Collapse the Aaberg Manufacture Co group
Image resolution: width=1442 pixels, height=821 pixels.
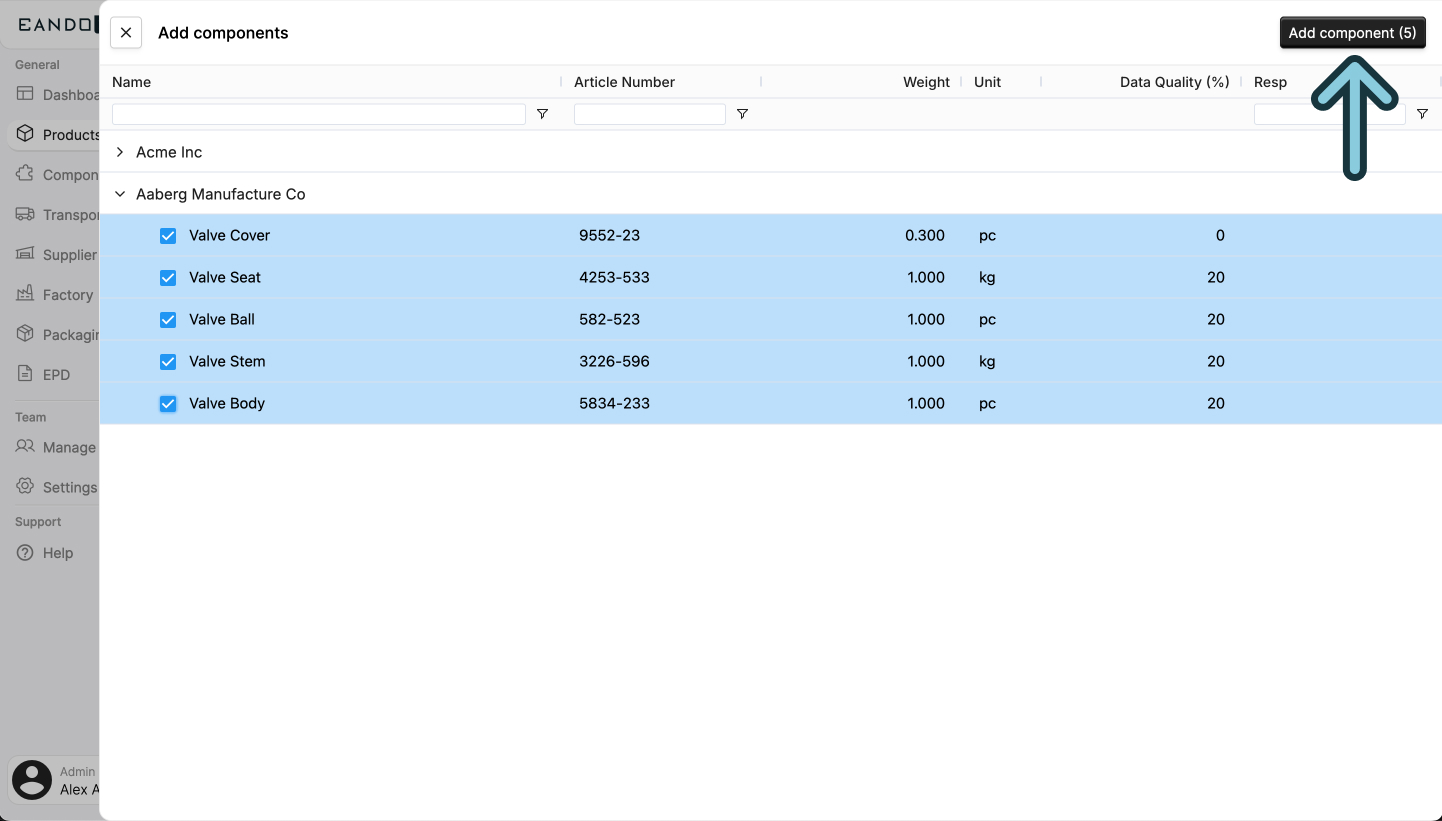[x=119, y=194]
